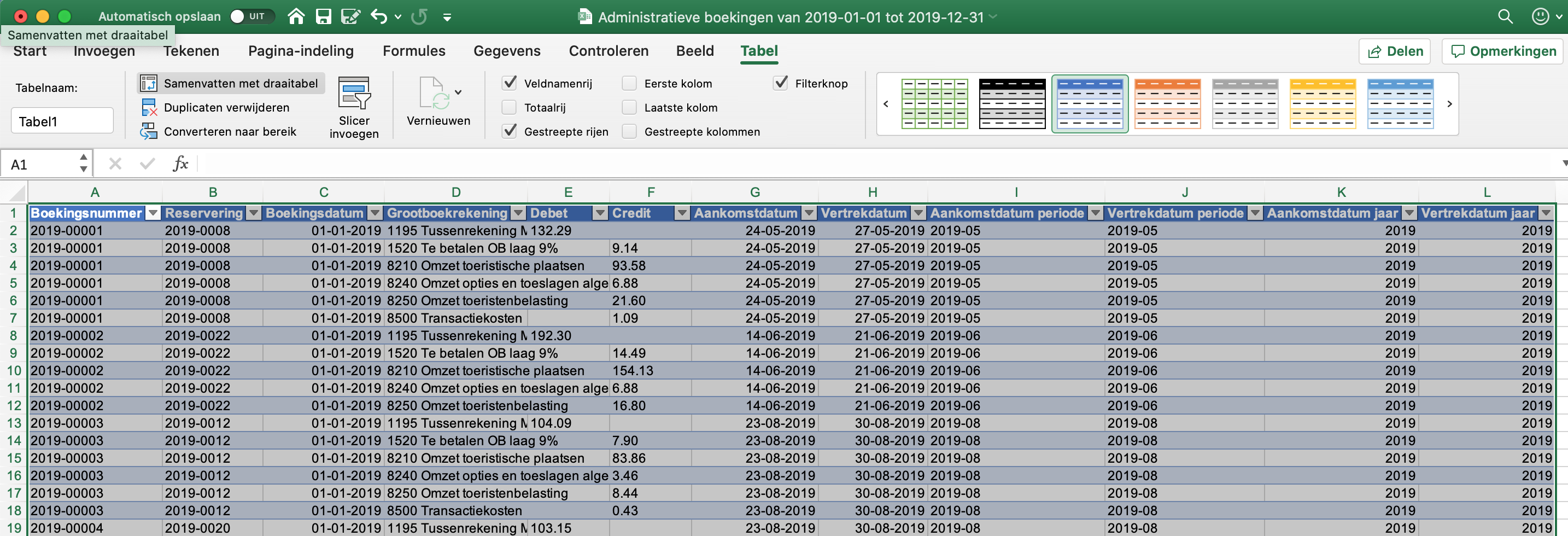Open Credit column filter dropdown
The height and width of the screenshot is (536, 1568).
(682, 213)
